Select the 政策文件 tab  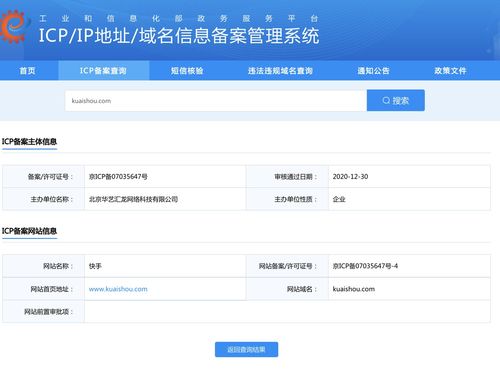pos(450,71)
